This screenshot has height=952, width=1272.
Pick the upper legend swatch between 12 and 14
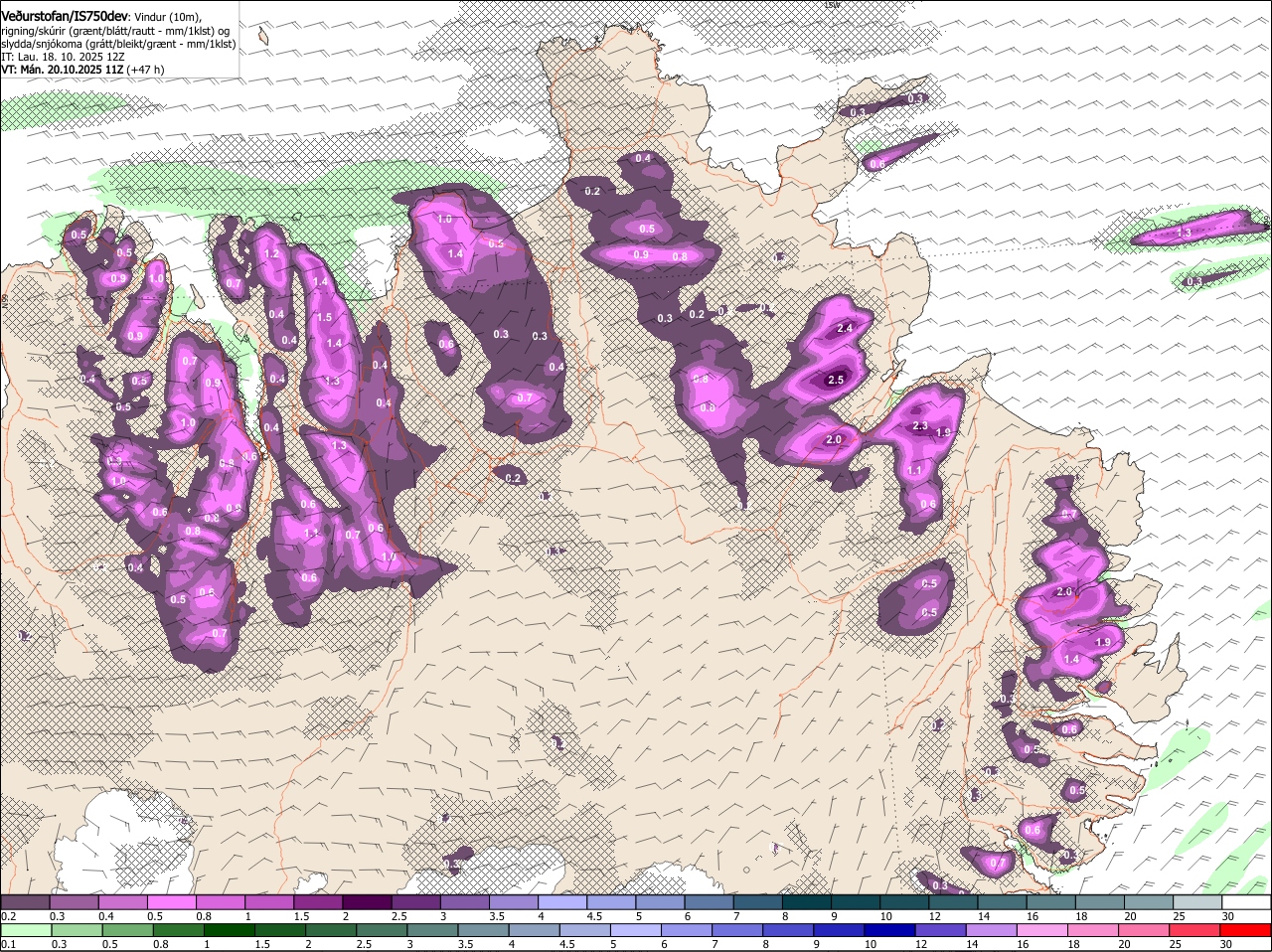952,902
